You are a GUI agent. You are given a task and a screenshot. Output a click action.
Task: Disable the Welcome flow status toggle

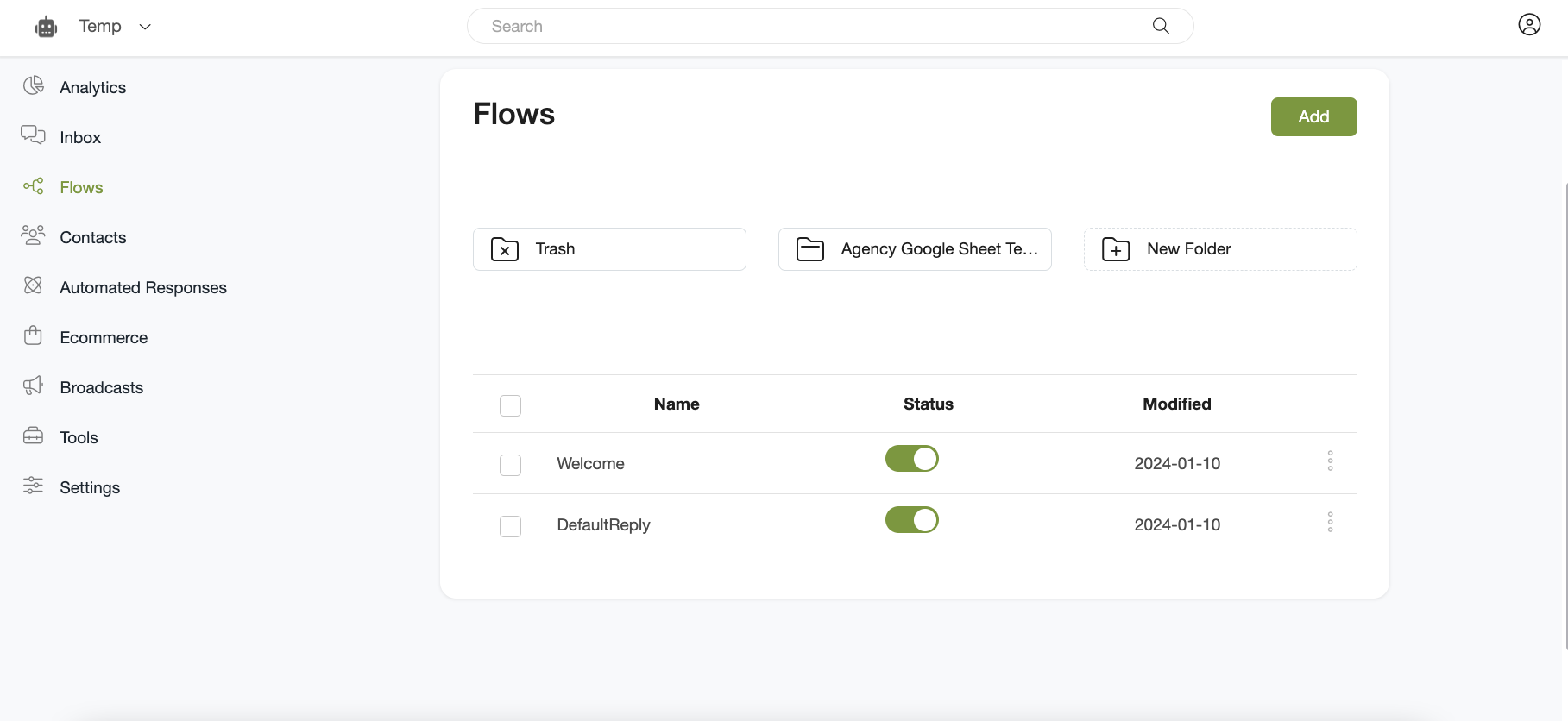(911, 459)
